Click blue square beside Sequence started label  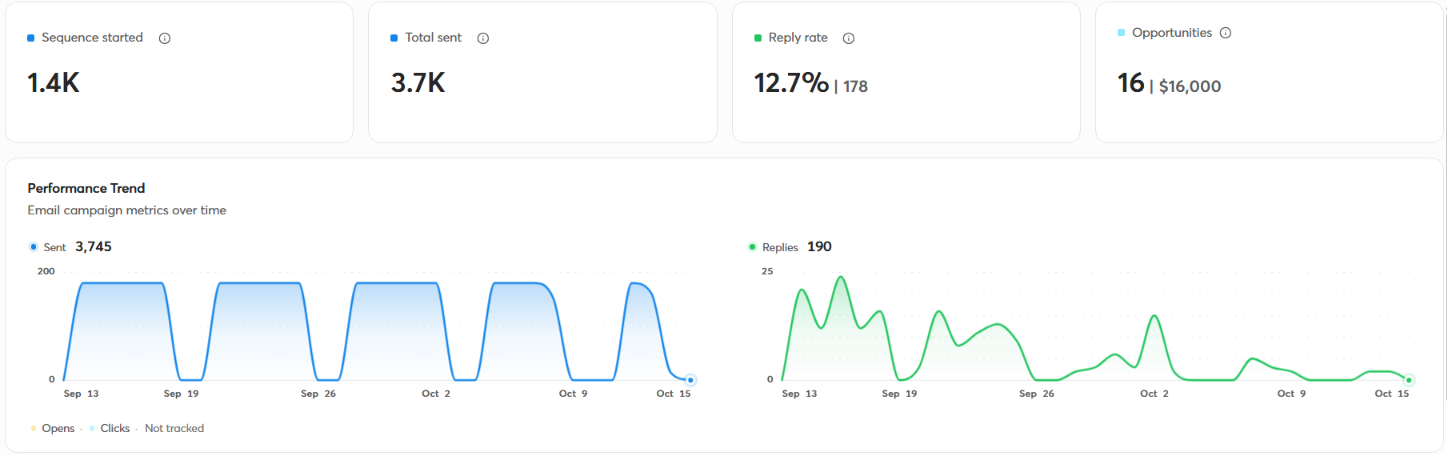point(31,38)
